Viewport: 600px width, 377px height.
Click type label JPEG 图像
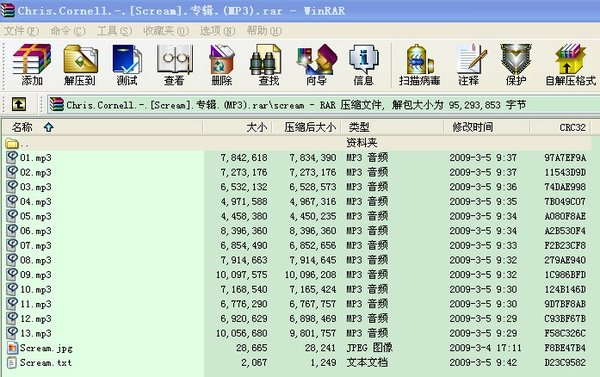[369, 348]
